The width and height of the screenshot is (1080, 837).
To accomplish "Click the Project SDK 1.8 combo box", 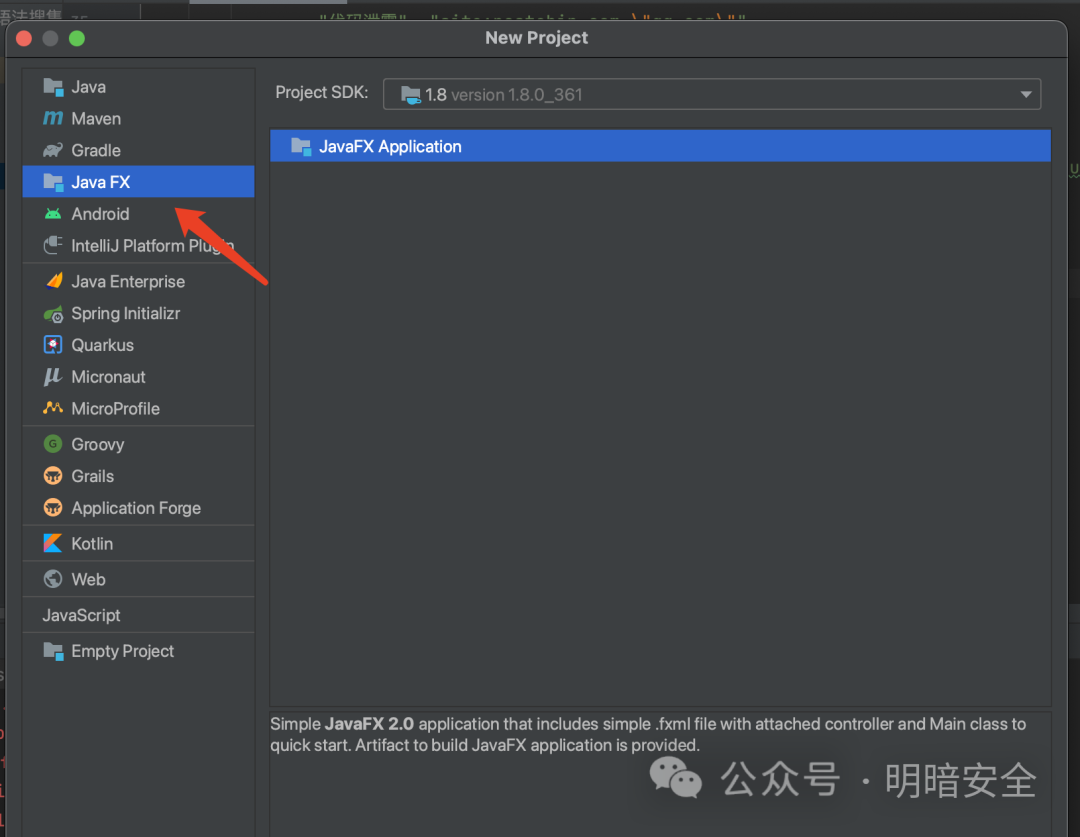I will click(700, 95).
